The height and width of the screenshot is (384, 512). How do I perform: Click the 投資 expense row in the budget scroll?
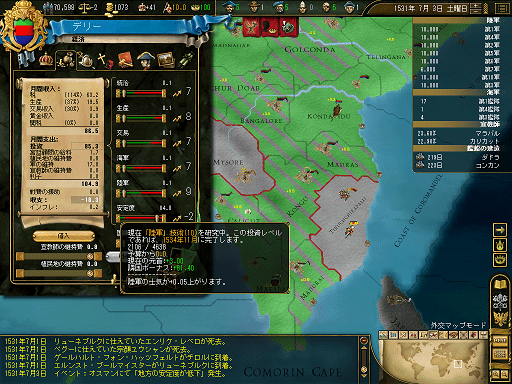point(64,146)
